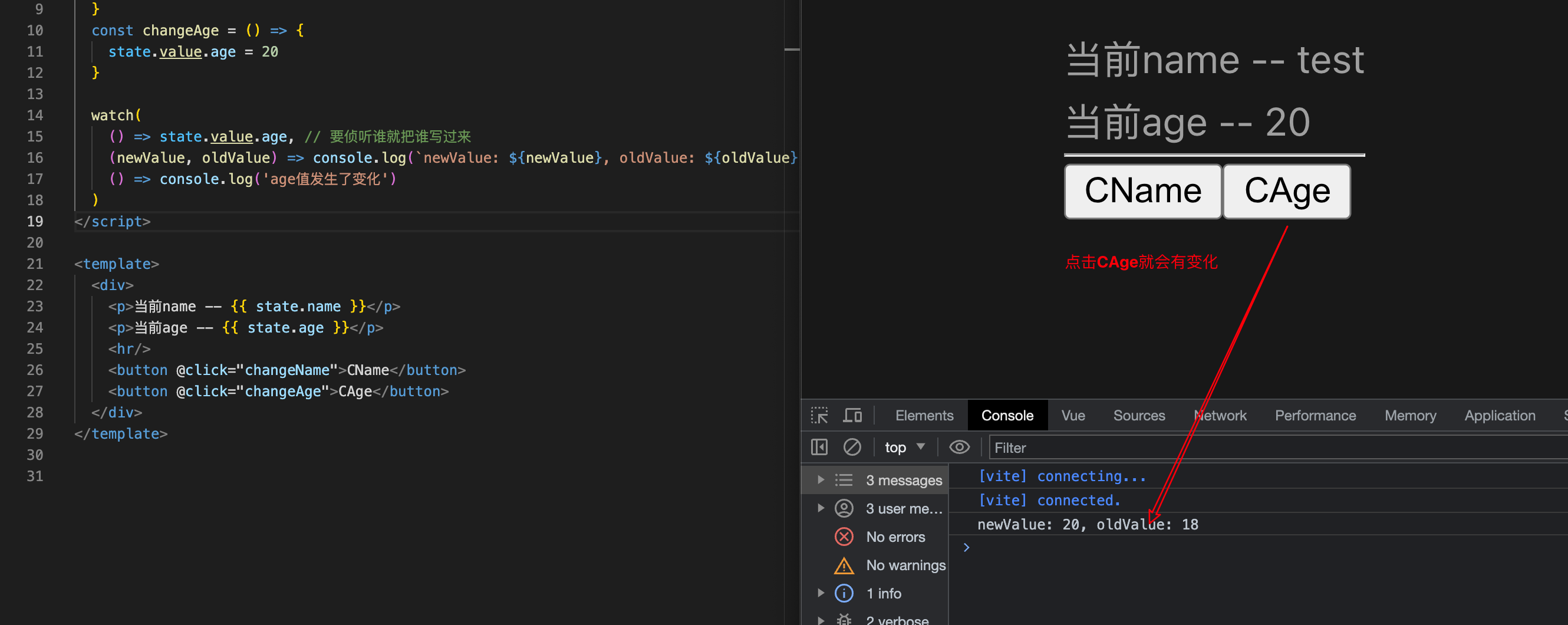The image size is (1568, 625).
Task: Click line number 14 in gutter
Action: 35,115
